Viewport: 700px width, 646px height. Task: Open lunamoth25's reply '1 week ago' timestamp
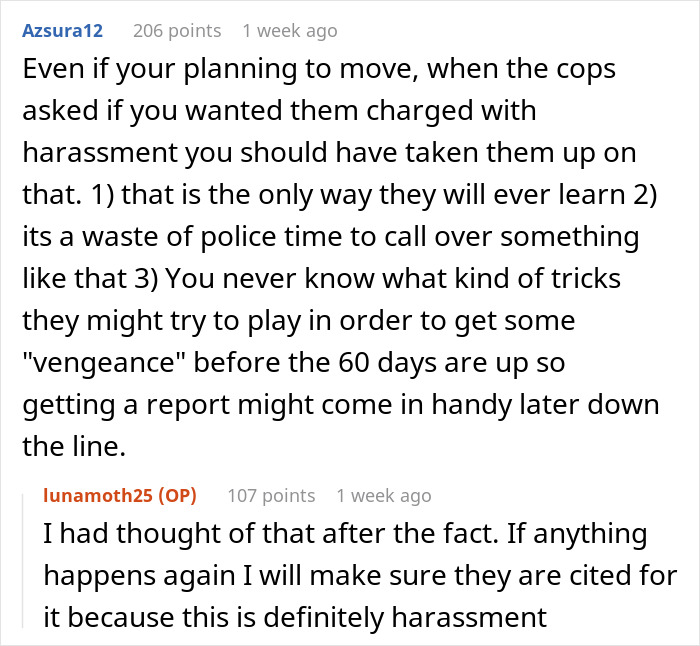point(383,495)
